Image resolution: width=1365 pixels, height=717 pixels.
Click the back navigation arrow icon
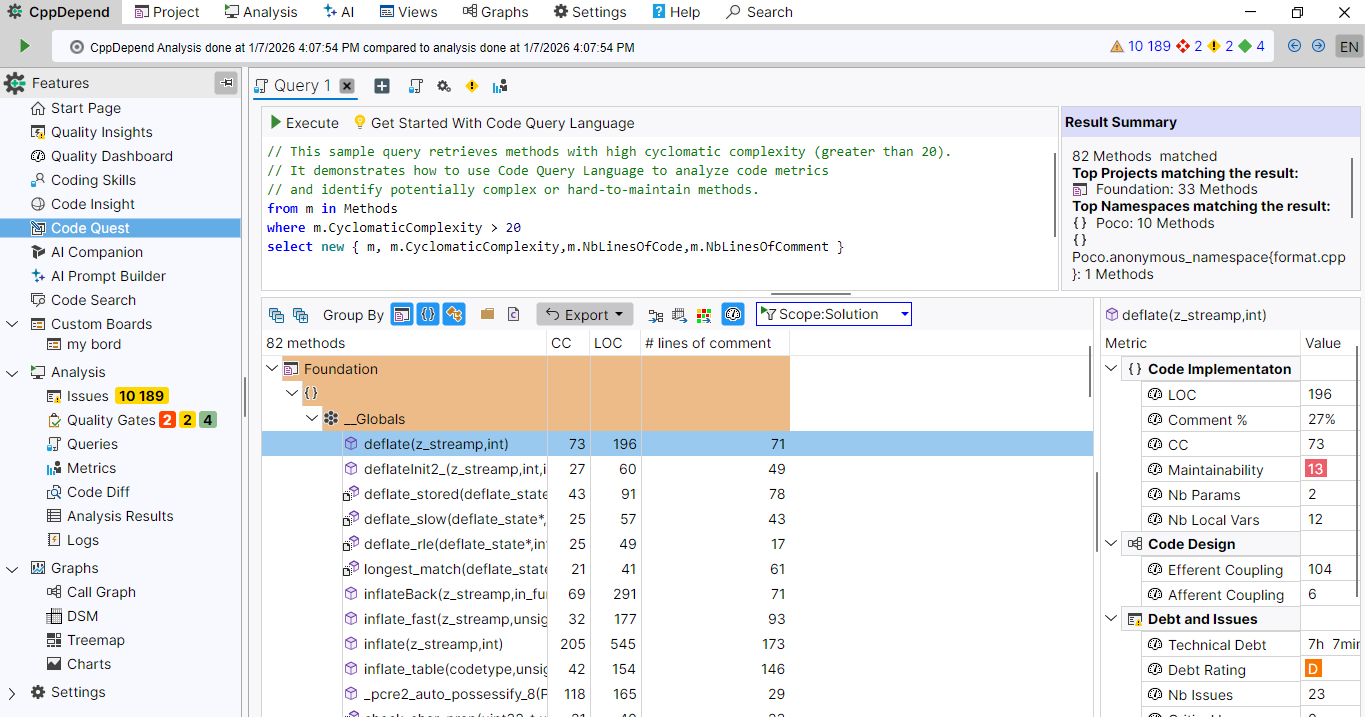pos(1294,46)
